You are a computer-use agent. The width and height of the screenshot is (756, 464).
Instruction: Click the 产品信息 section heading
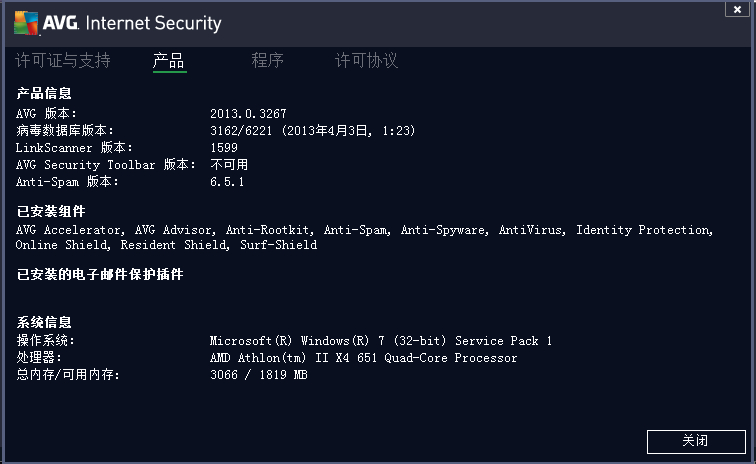(x=44, y=93)
